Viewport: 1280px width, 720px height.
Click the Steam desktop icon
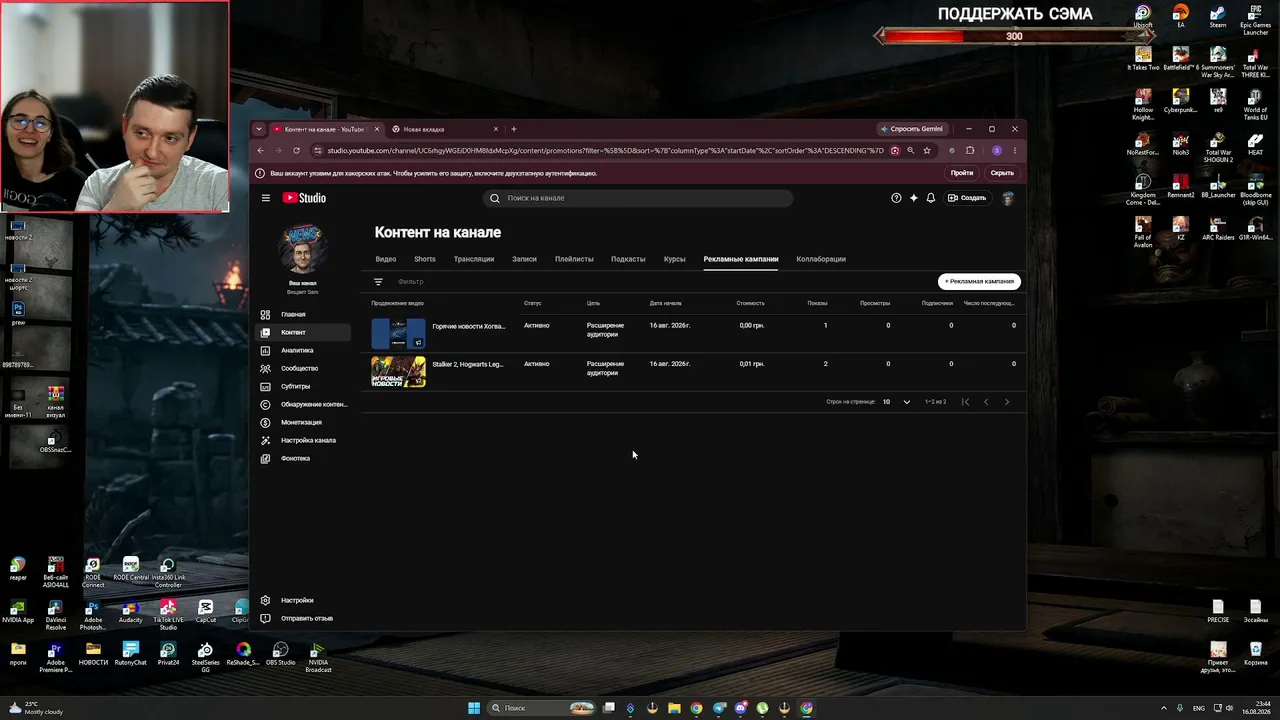[1218, 17]
